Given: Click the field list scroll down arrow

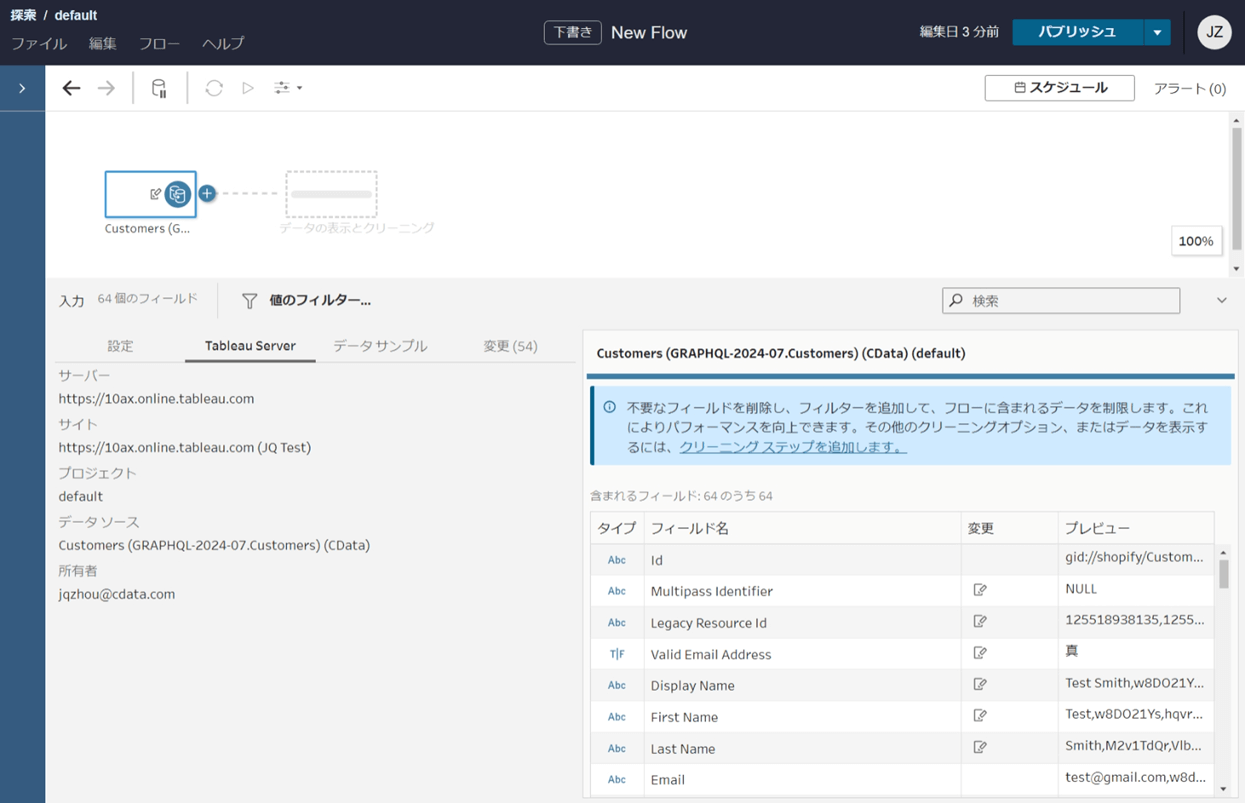Looking at the screenshot, I should (1223, 789).
